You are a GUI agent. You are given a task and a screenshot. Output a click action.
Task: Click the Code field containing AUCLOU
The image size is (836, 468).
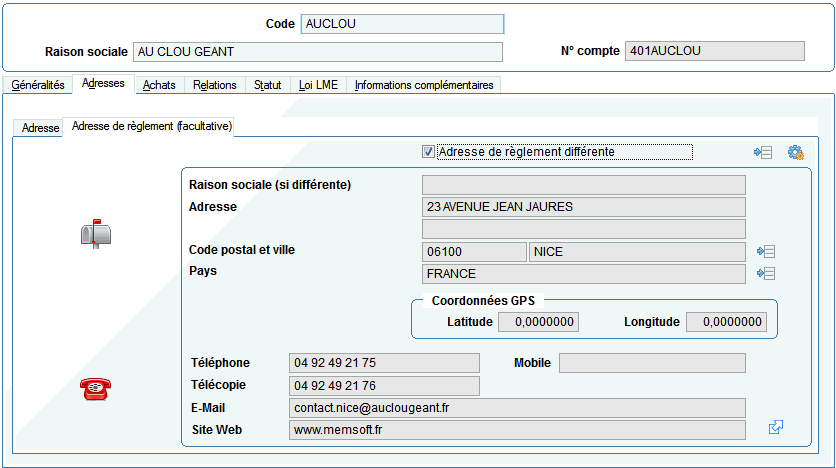[402, 24]
